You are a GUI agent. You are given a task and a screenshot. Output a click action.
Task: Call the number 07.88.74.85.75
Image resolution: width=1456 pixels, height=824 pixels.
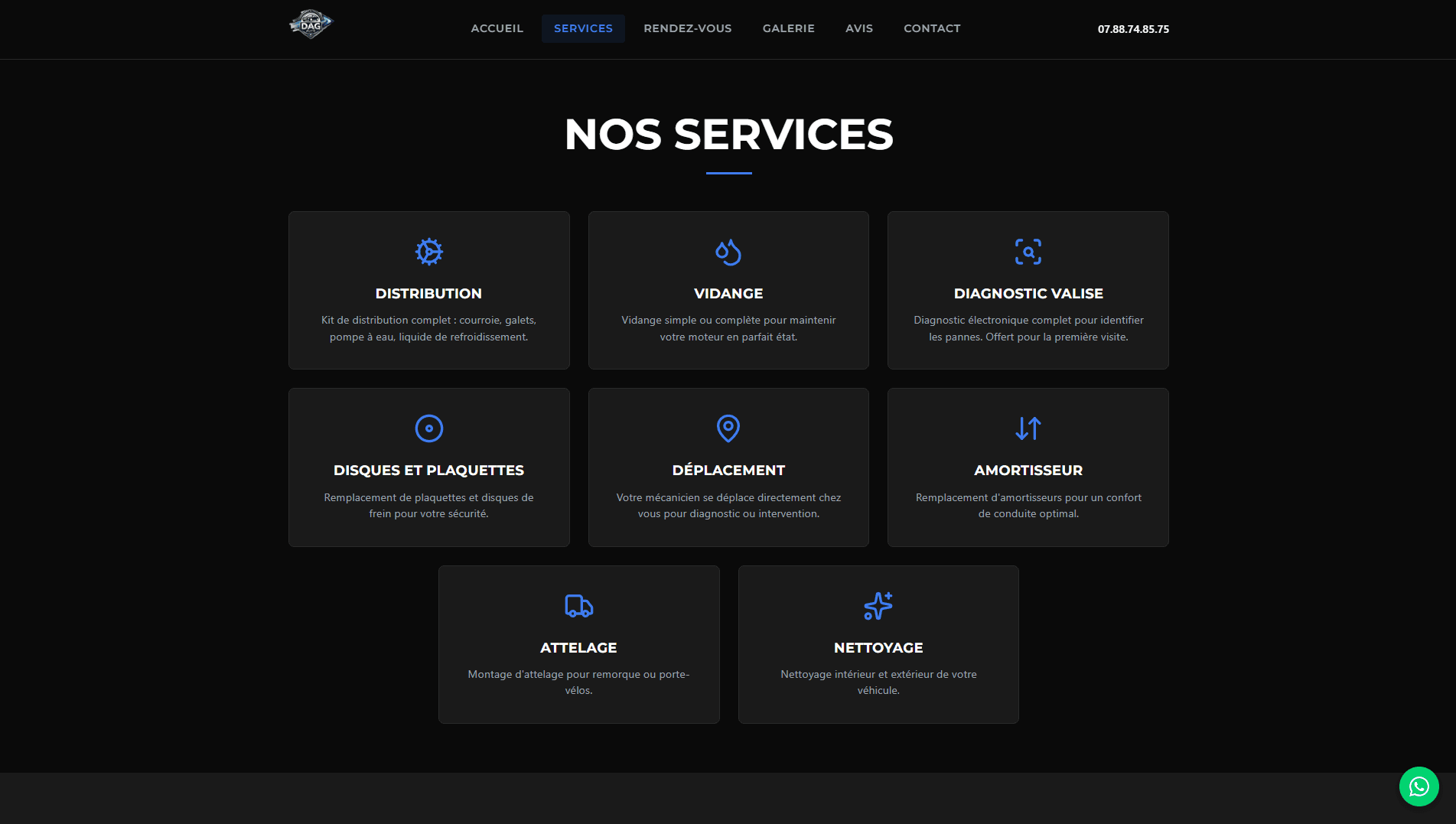click(x=1132, y=29)
